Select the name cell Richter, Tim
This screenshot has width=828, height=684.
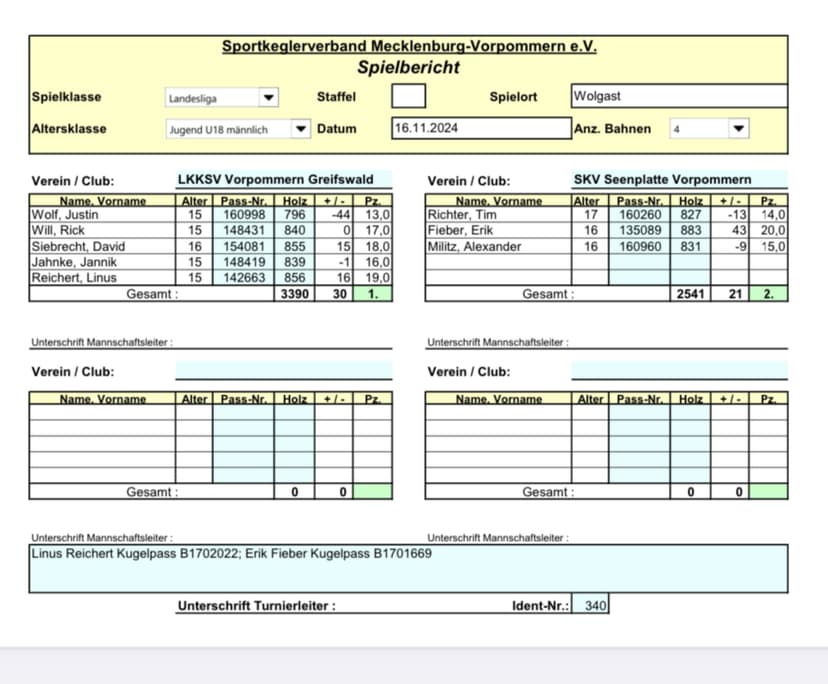click(x=498, y=214)
